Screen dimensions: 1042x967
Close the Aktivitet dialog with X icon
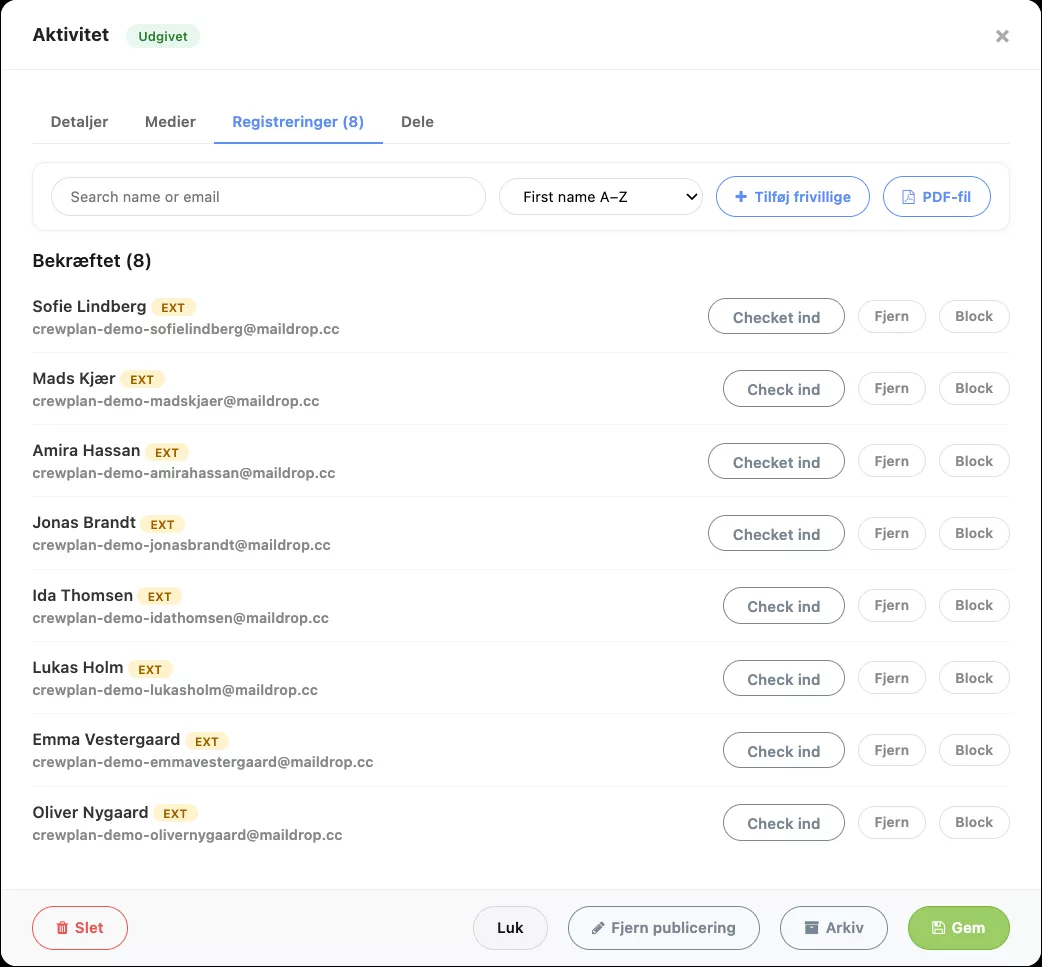1002,36
